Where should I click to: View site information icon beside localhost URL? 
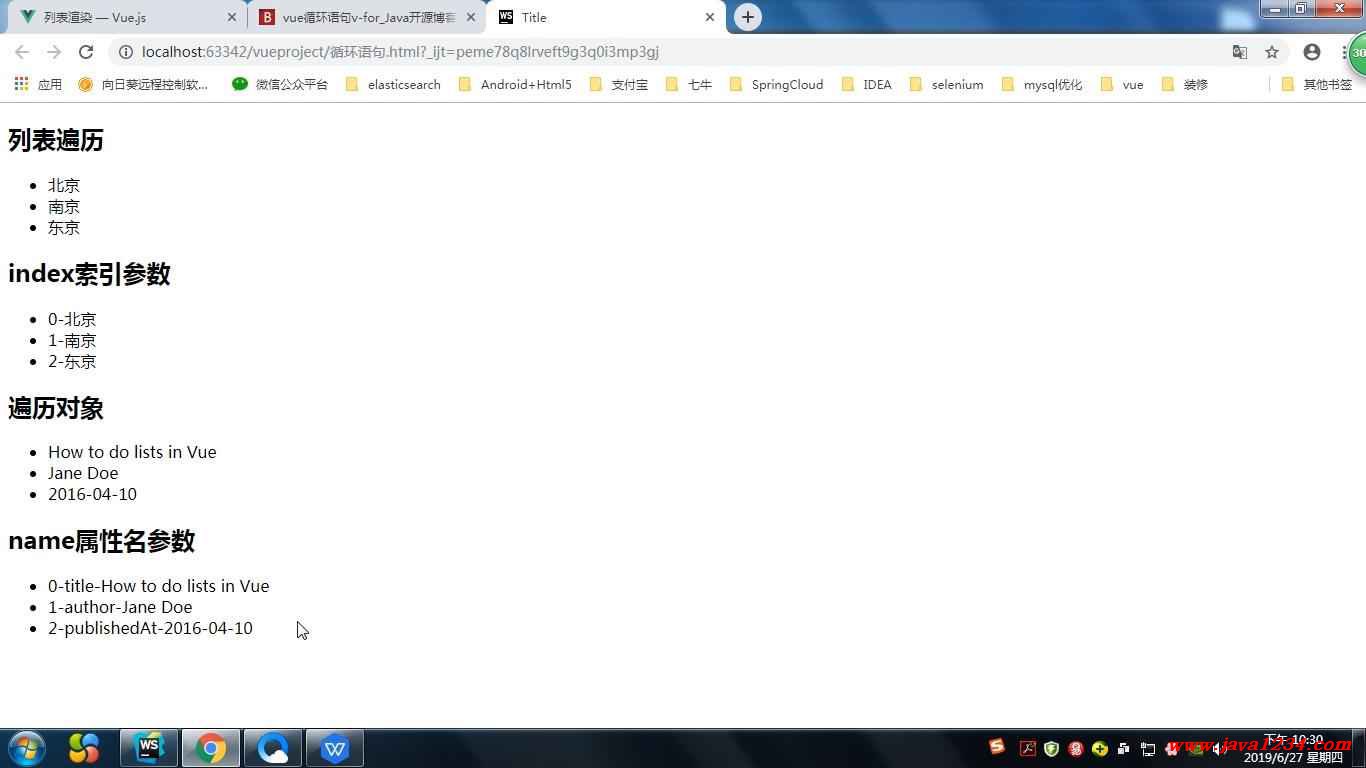(x=125, y=52)
